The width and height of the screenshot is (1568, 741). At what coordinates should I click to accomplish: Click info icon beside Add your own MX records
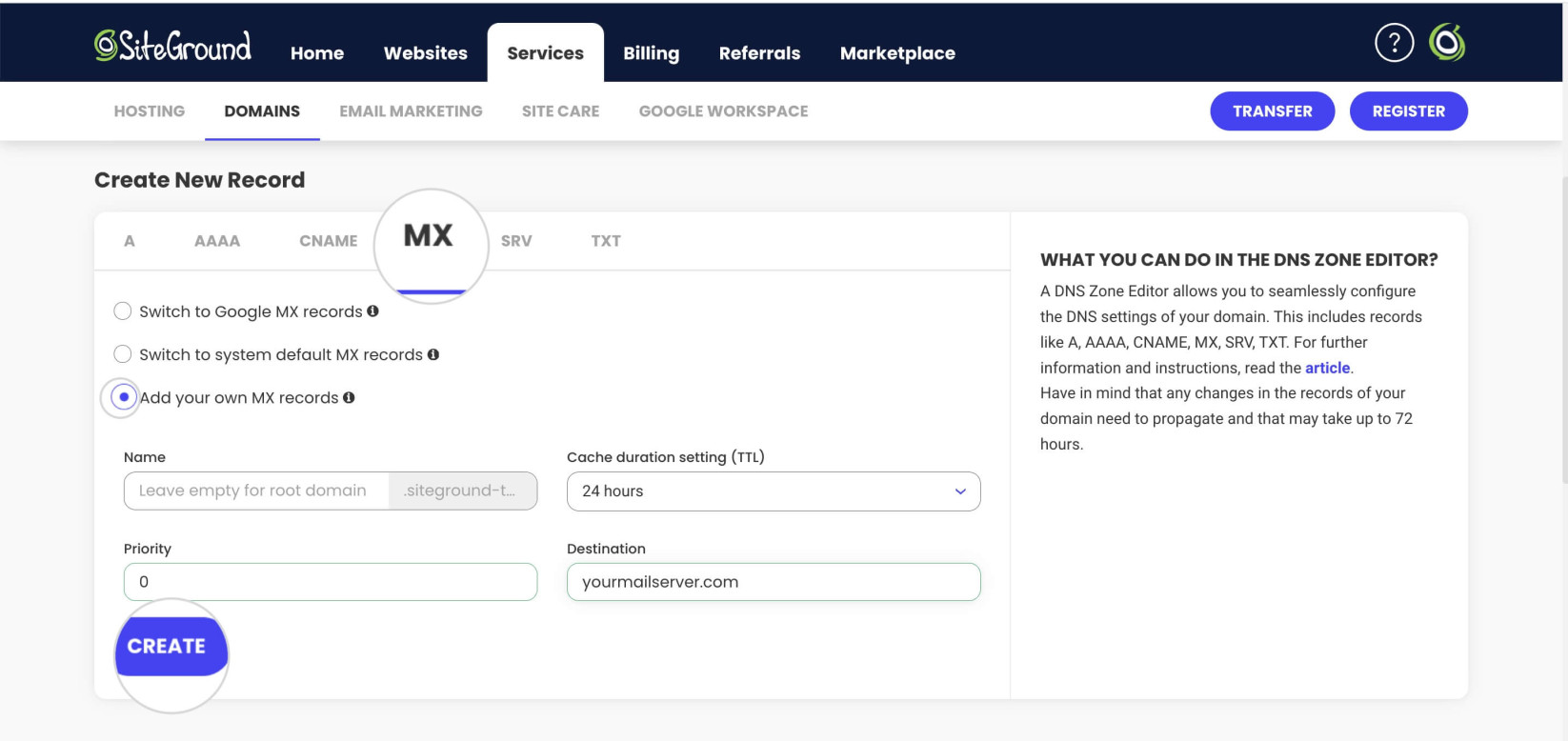(x=349, y=397)
